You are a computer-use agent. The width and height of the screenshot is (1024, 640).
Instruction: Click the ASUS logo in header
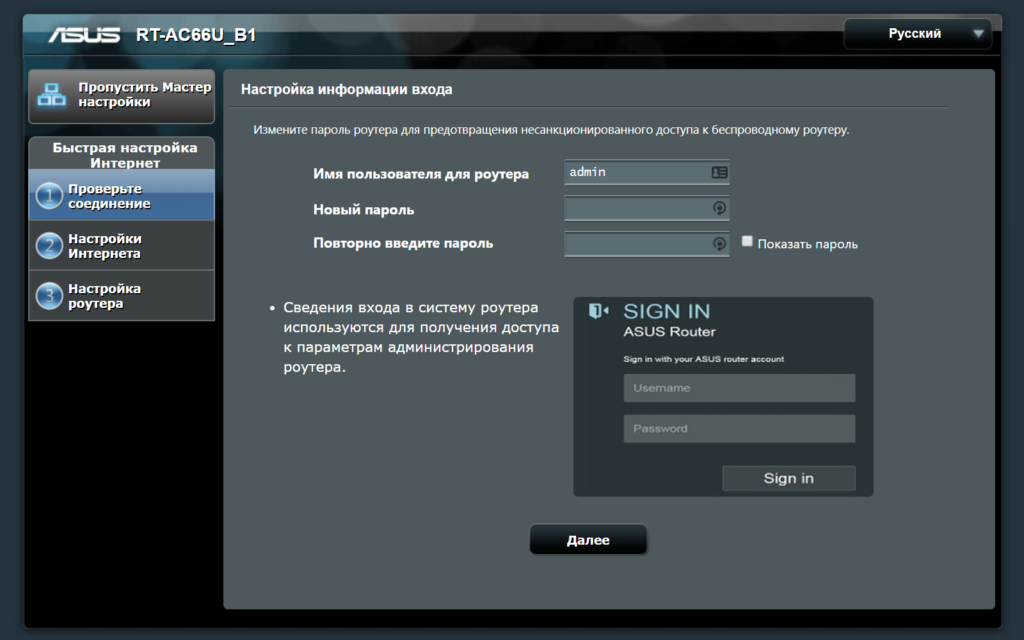84,35
